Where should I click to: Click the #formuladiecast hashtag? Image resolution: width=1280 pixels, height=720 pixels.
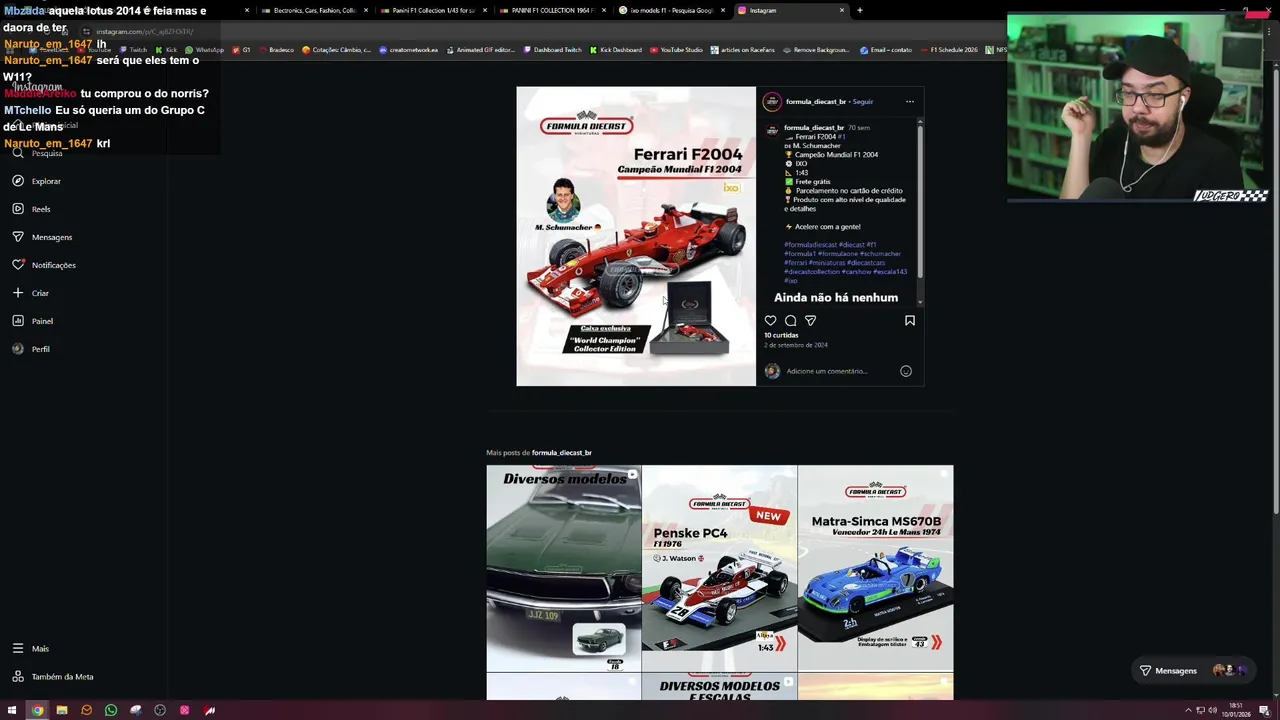(x=811, y=245)
